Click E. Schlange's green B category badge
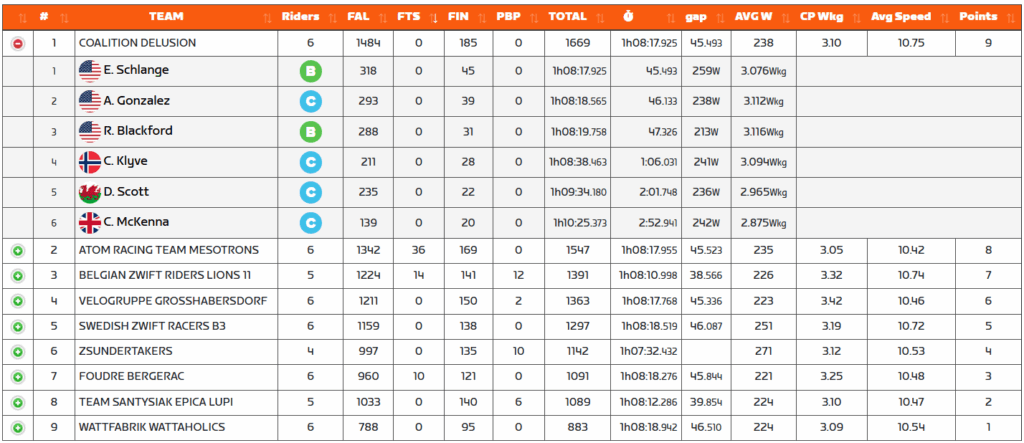The width and height of the screenshot is (1024, 443). click(x=310, y=71)
